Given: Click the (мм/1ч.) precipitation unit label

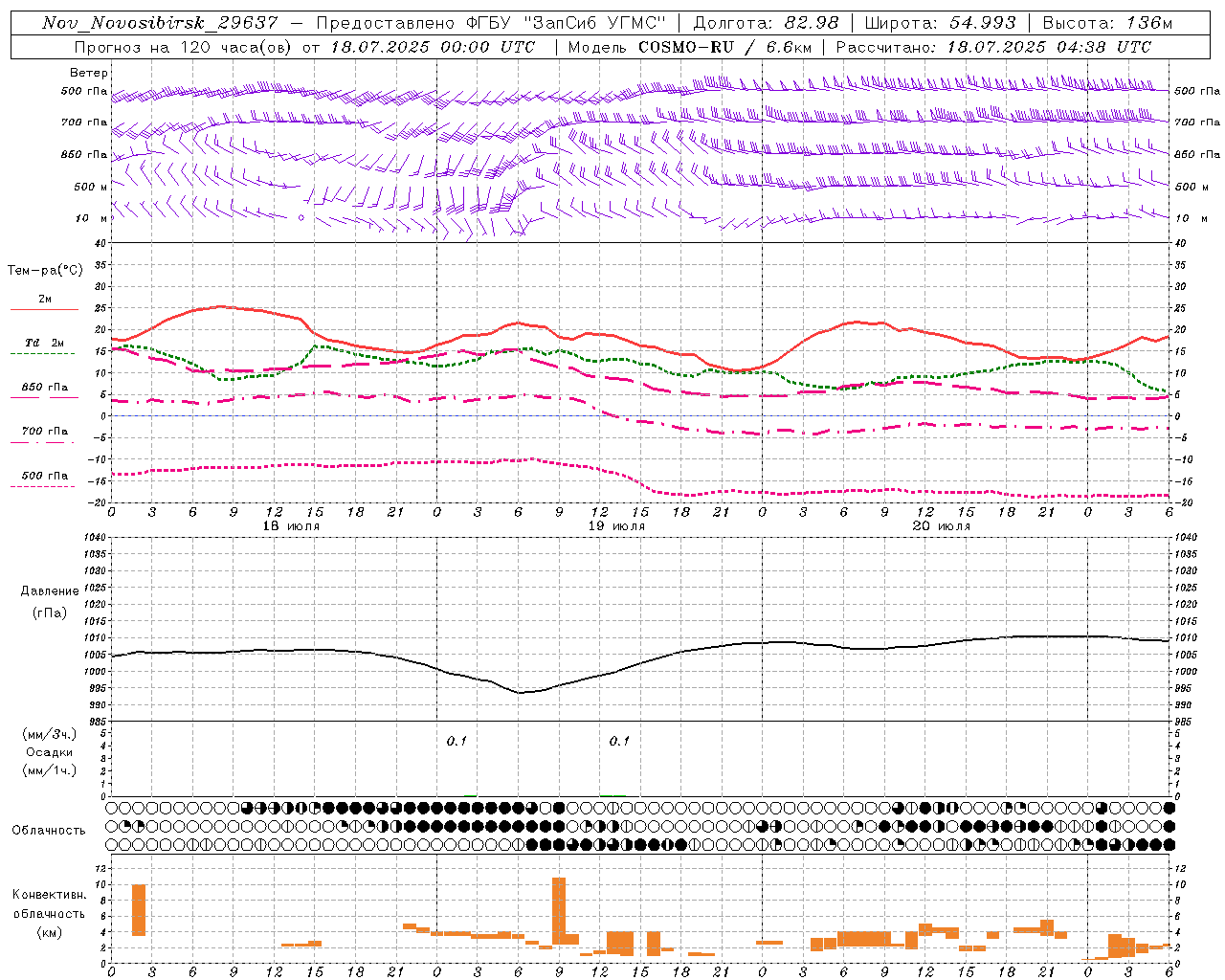Looking at the screenshot, I should click(50, 770).
